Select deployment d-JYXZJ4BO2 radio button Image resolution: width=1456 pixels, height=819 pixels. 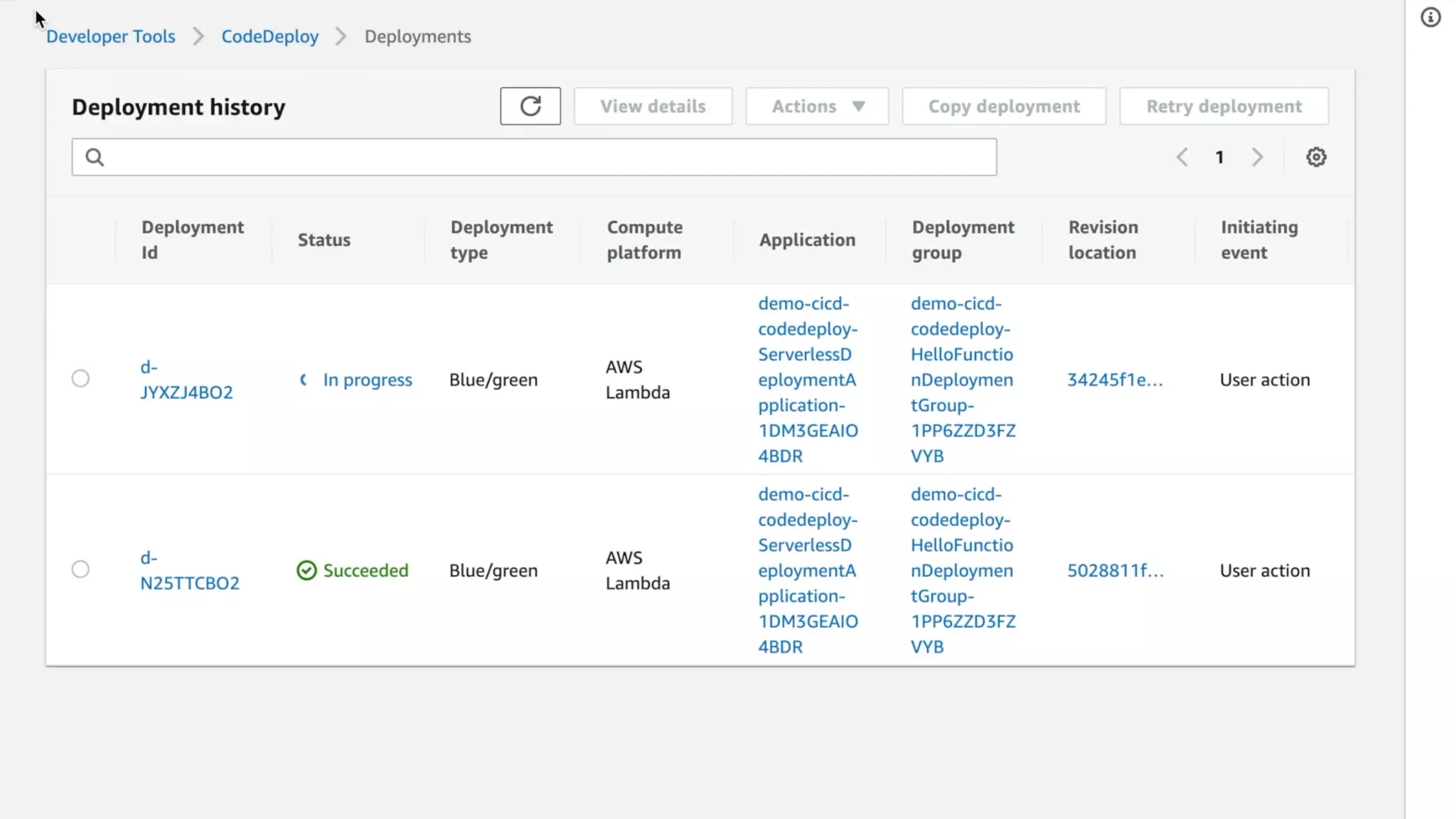pyautogui.click(x=80, y=378)
